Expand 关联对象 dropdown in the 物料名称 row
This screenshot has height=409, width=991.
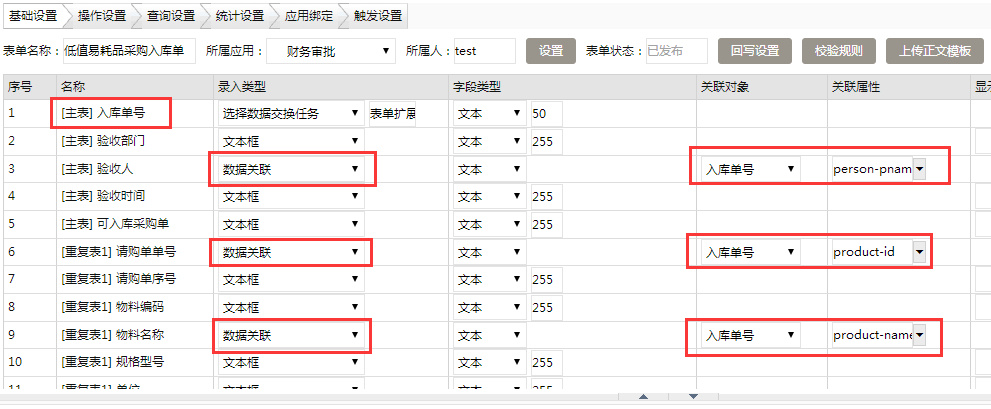[748, 335]
